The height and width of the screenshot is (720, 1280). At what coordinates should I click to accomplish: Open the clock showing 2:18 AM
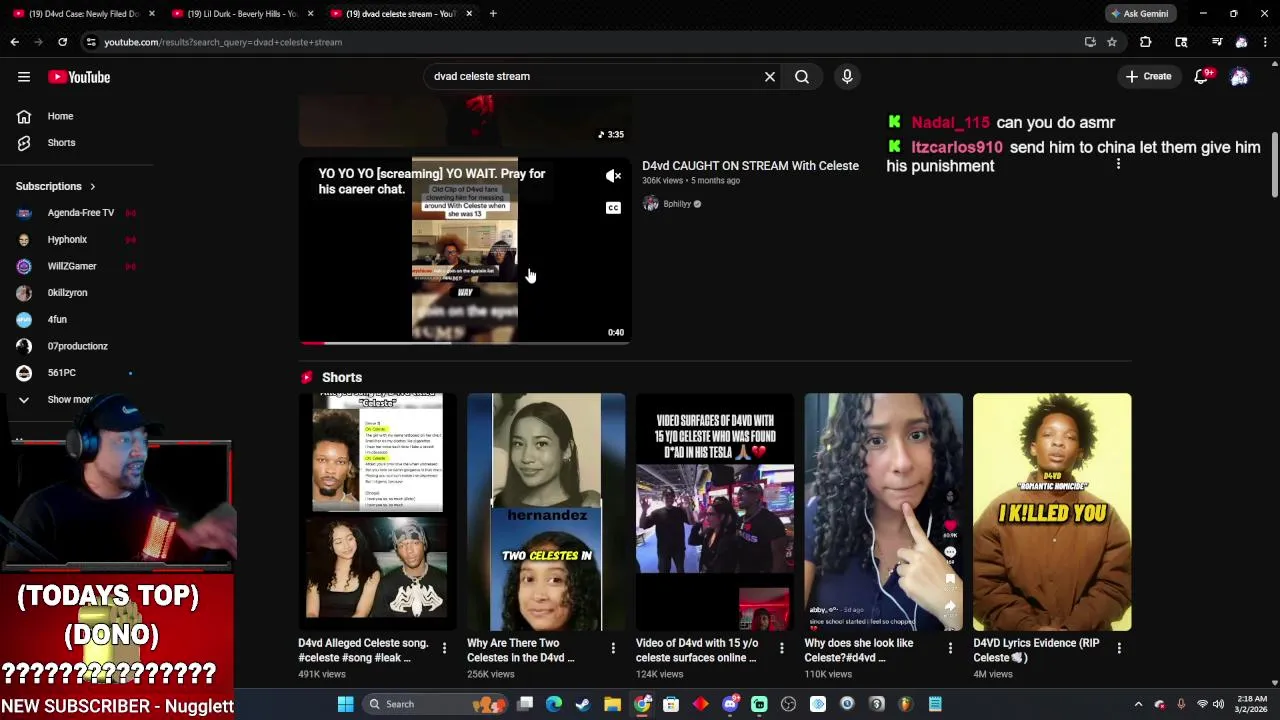tap(1252, 704)
